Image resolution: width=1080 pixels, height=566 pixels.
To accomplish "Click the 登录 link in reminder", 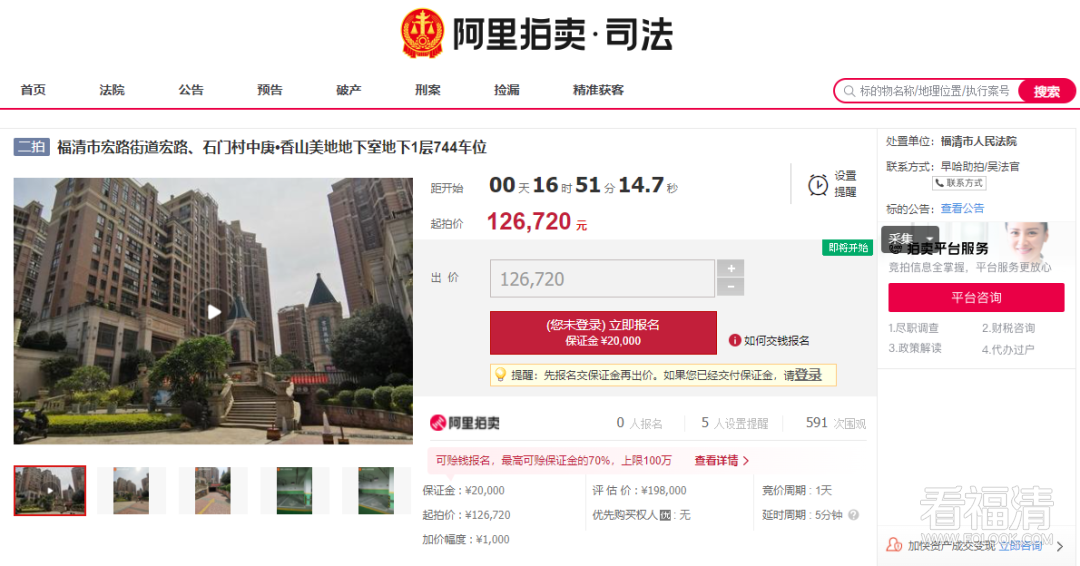I will 808,375.
